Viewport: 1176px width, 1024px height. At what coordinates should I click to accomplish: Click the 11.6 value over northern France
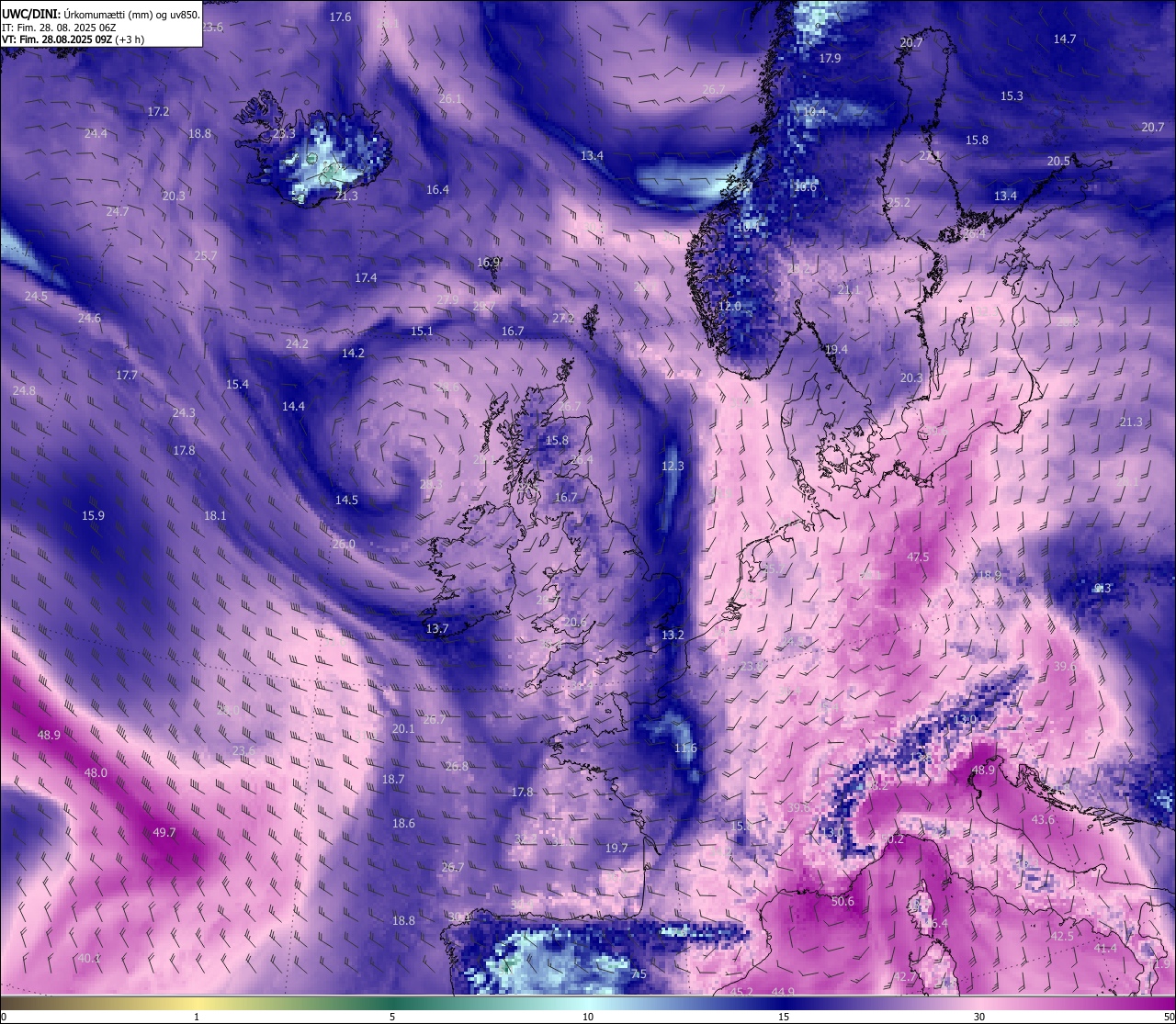[x=685, y=748]
